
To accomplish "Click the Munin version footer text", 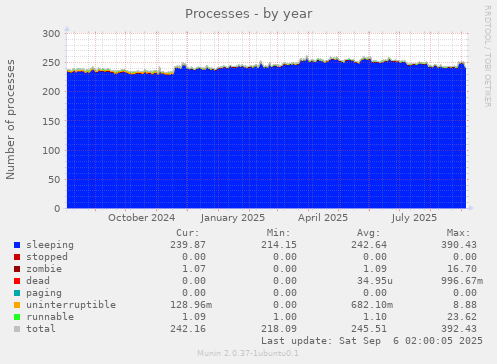I will (x=248, y=353).
